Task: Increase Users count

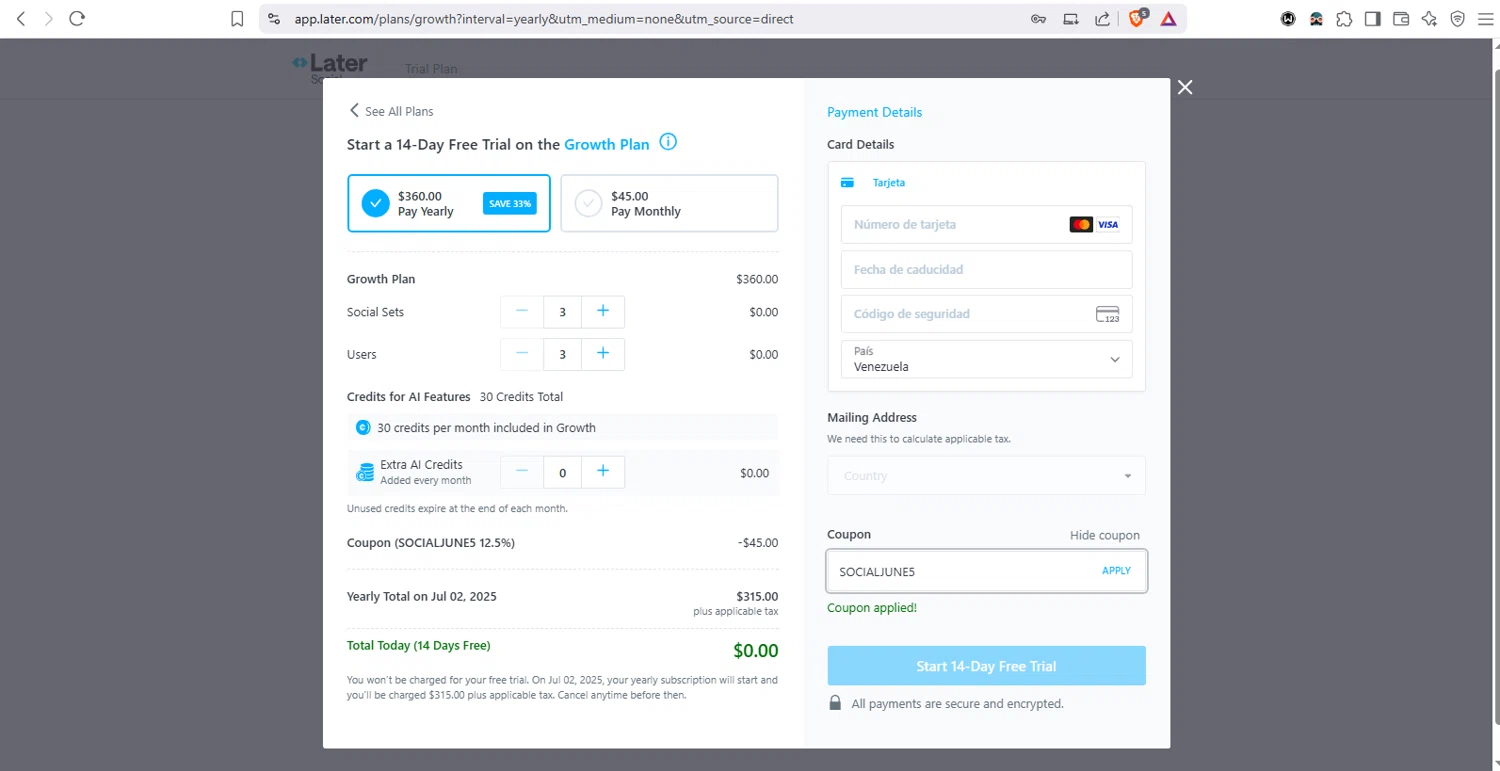Action: (603, 354)
